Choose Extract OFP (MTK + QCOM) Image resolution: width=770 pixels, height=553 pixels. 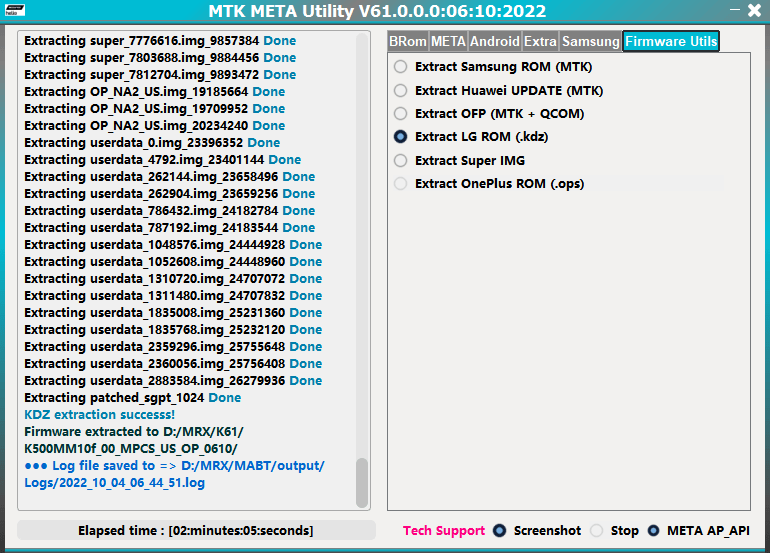click(489, 114)
